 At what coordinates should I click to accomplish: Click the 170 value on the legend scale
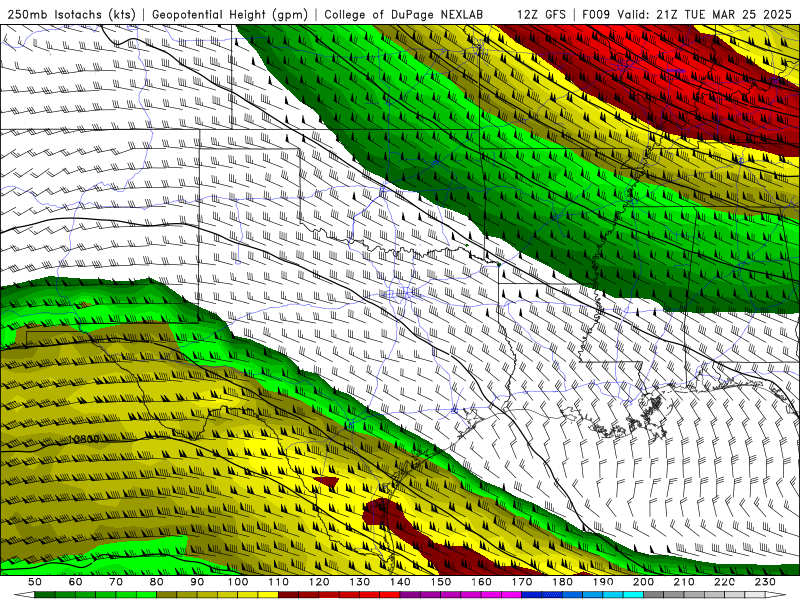[522, 582]
